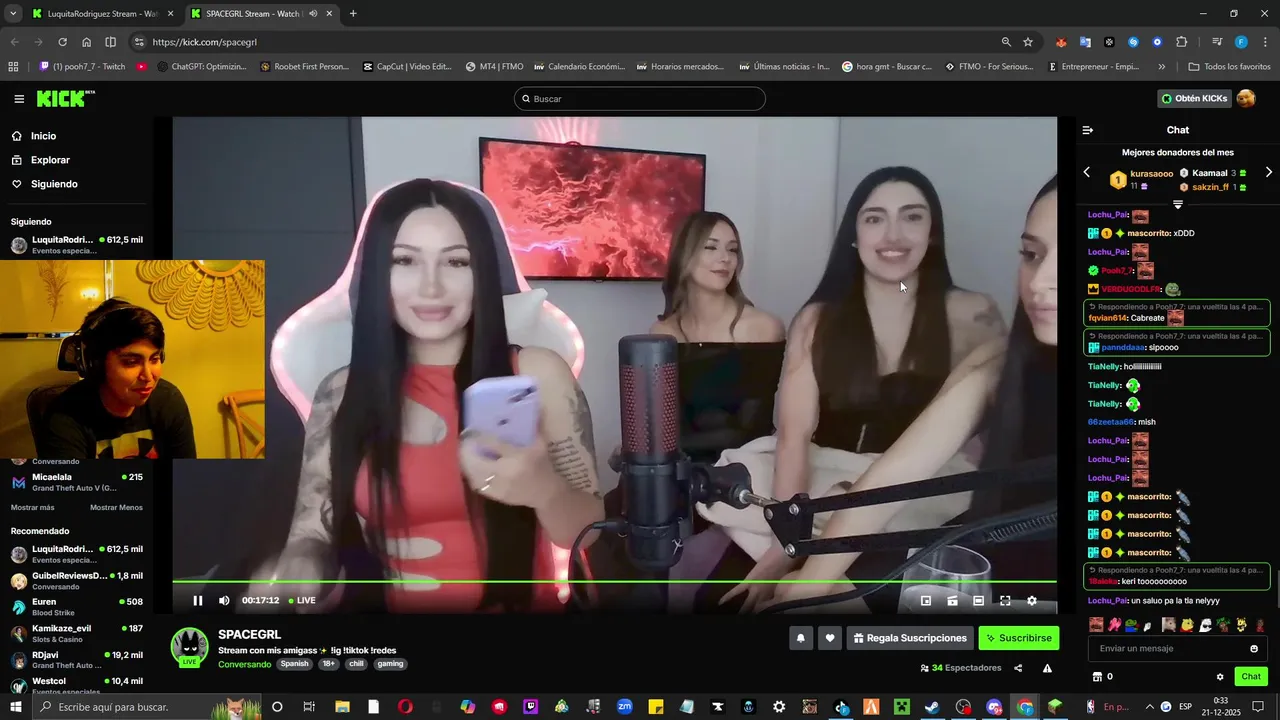
Task: Select SPACEGRL Stream browser tab
Action: click(x=262, y=14)
